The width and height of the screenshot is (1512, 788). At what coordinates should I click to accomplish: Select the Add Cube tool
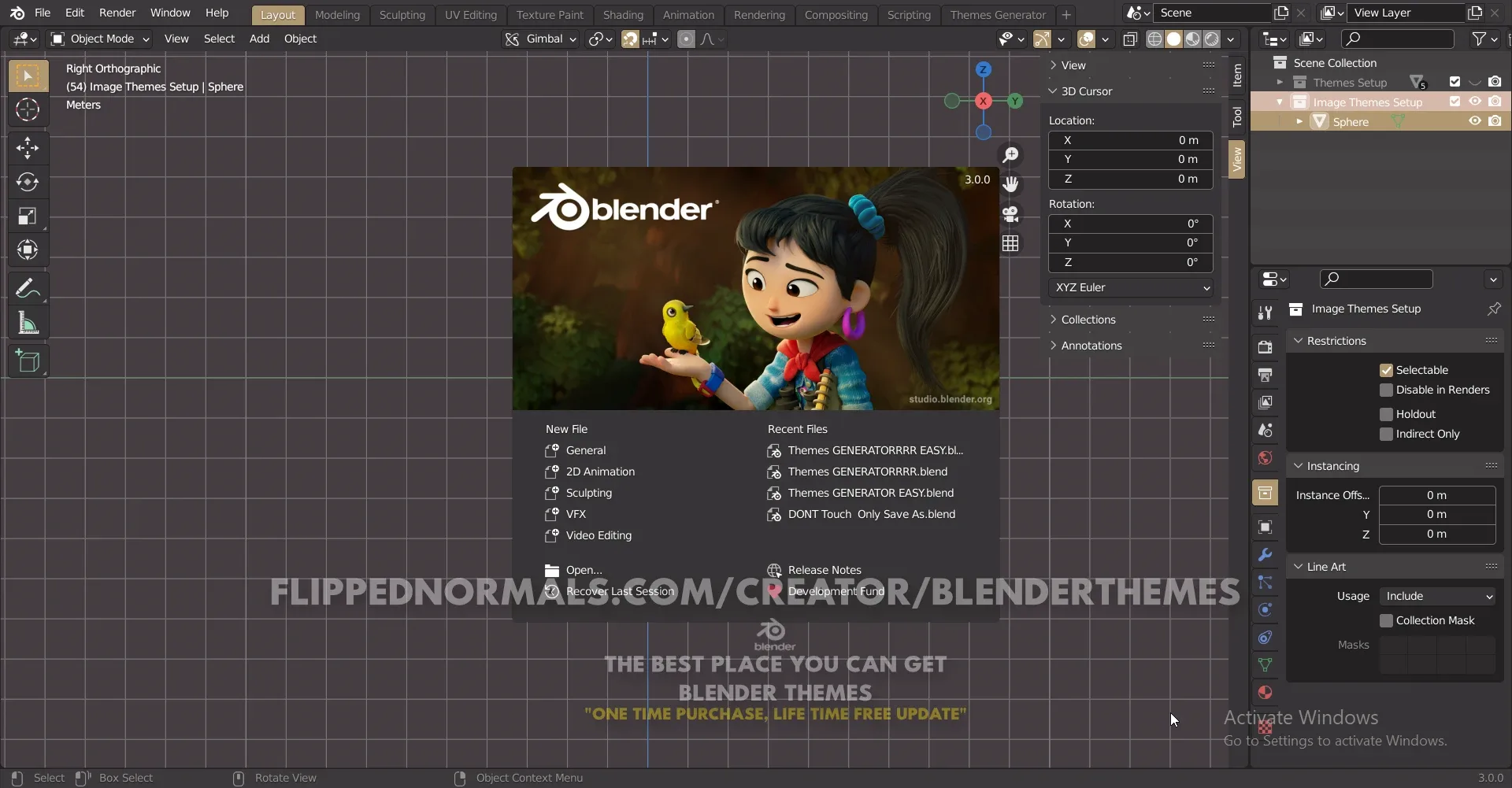[x=28, y=361]
